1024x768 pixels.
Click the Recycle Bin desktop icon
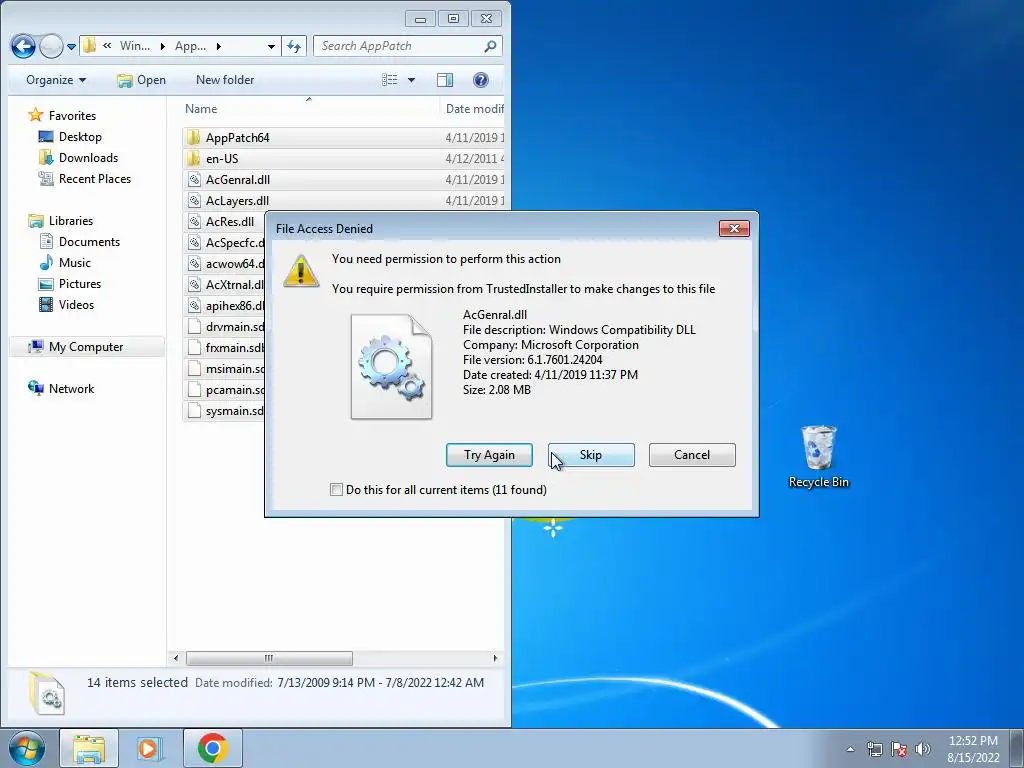pyautogui.click(x=818, y=456)
